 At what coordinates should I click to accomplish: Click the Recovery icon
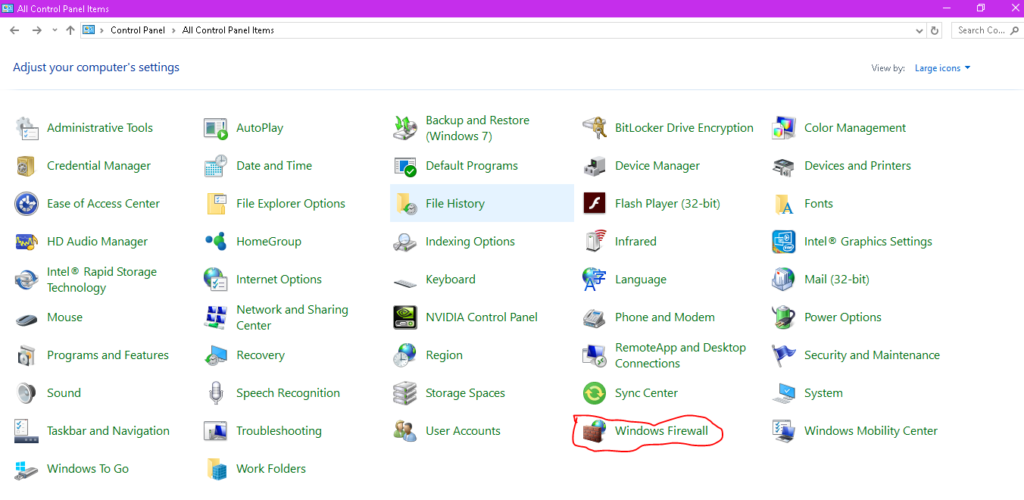coord(216,355)
